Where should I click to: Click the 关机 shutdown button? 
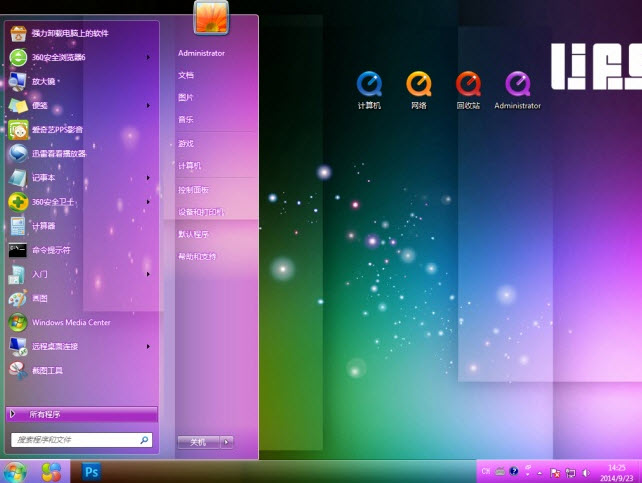point(199,442)
